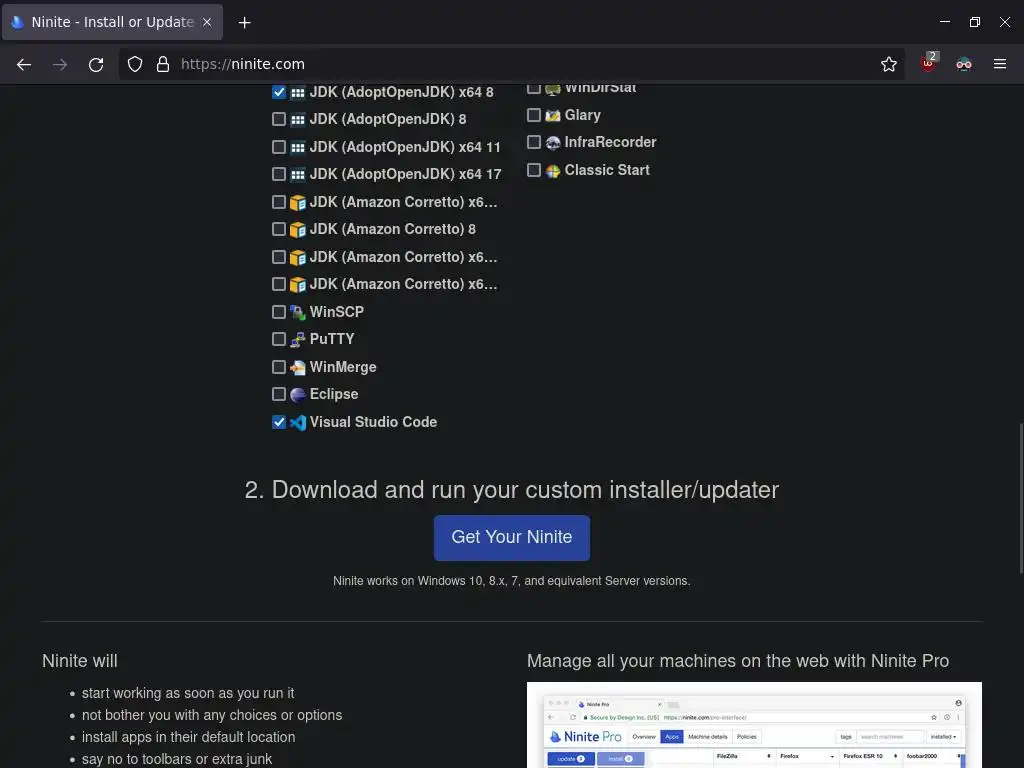Click the PuTTY app icon

tap(298, 340)
